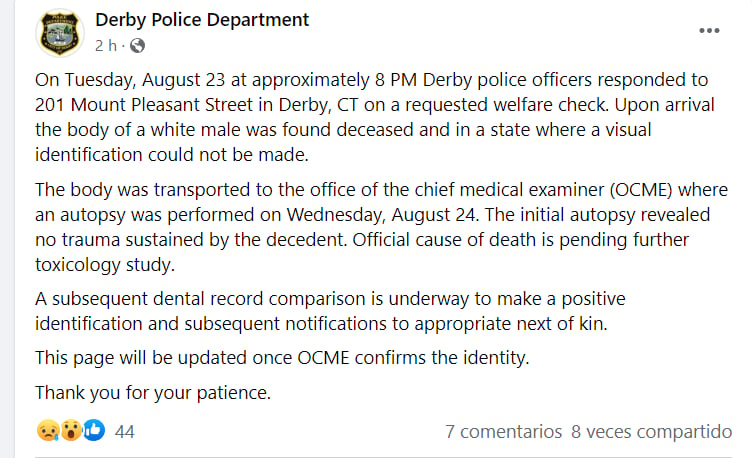Open the Derby Police Department badge avatar

[60, 33]
